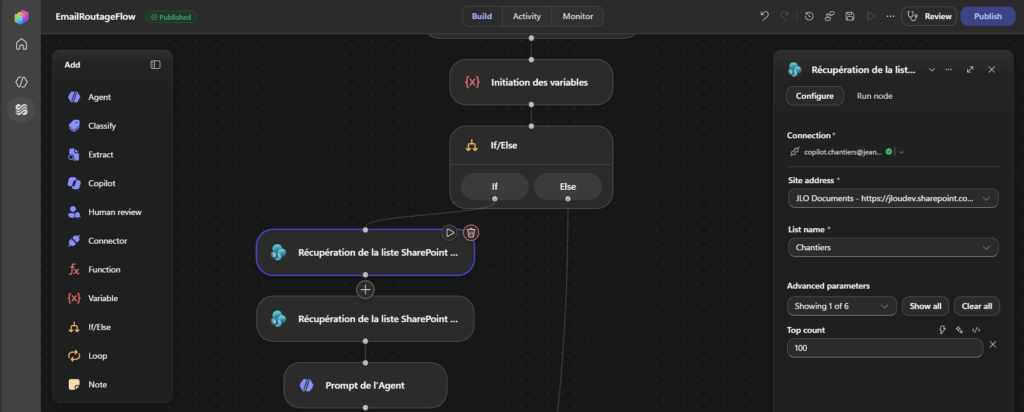The image size is (1024, 412).
Task: Open node panel more options ellipsis
Action: (949, 69)
